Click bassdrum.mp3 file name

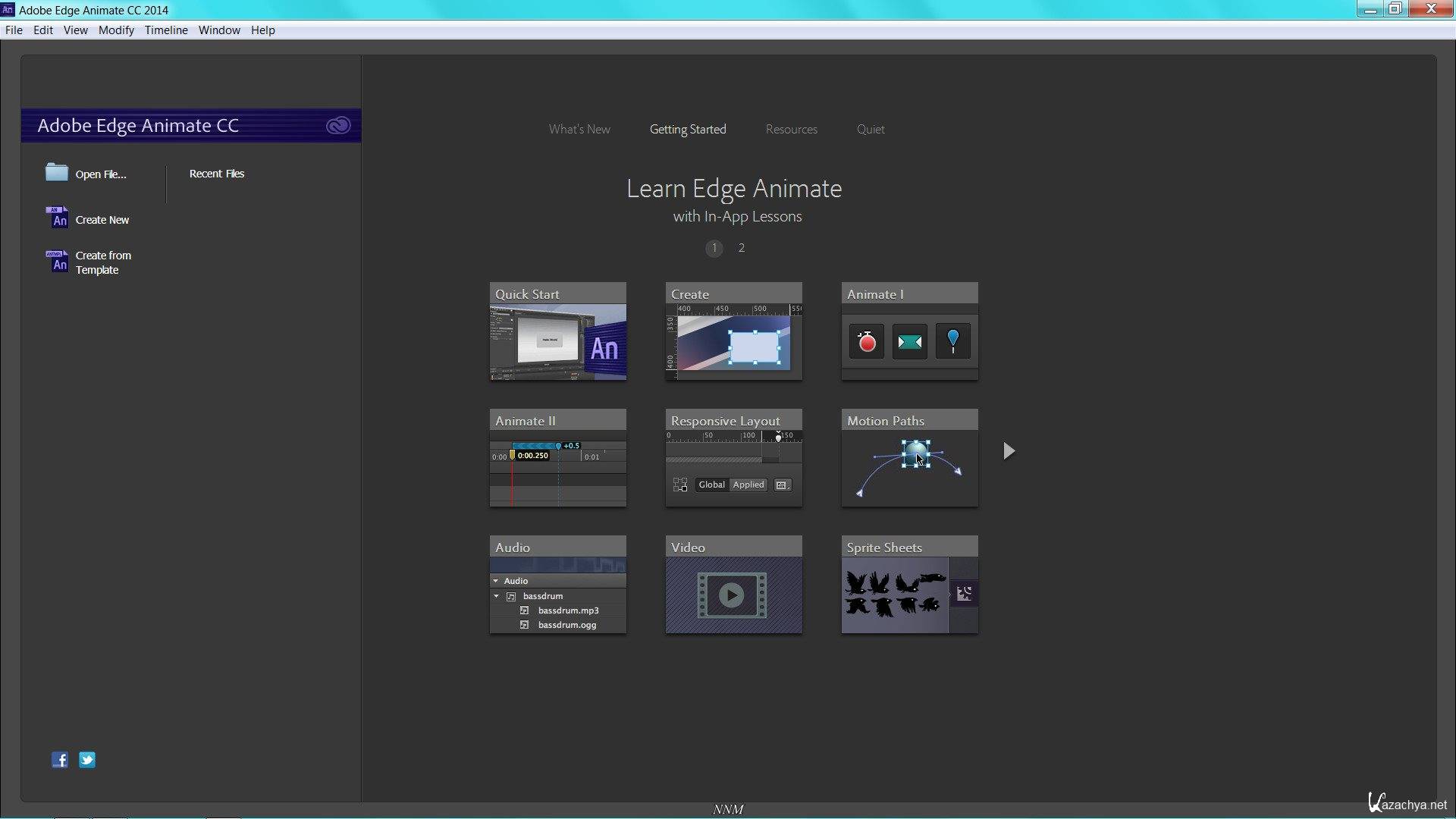(569, 610)
